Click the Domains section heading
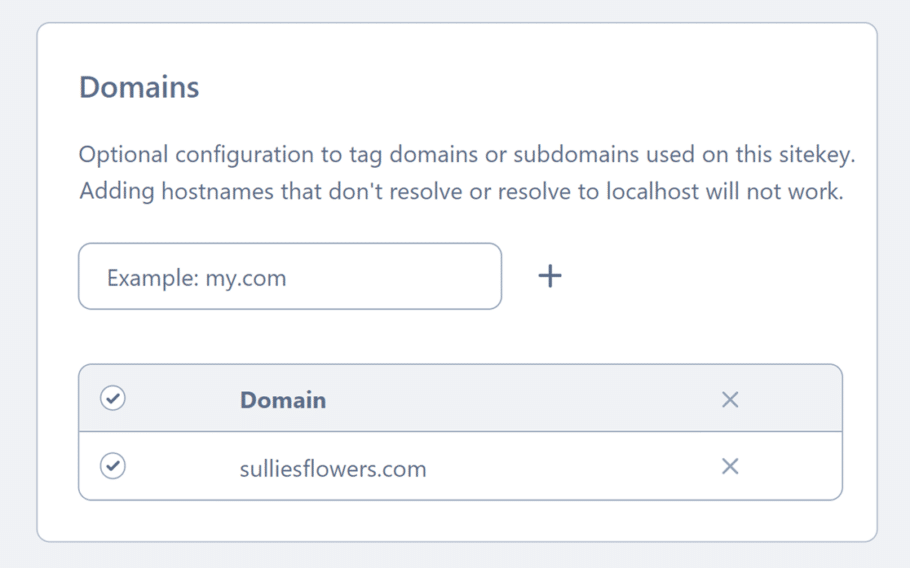The image size is (910, 568). pyautogui.click(x=139, y=87)
